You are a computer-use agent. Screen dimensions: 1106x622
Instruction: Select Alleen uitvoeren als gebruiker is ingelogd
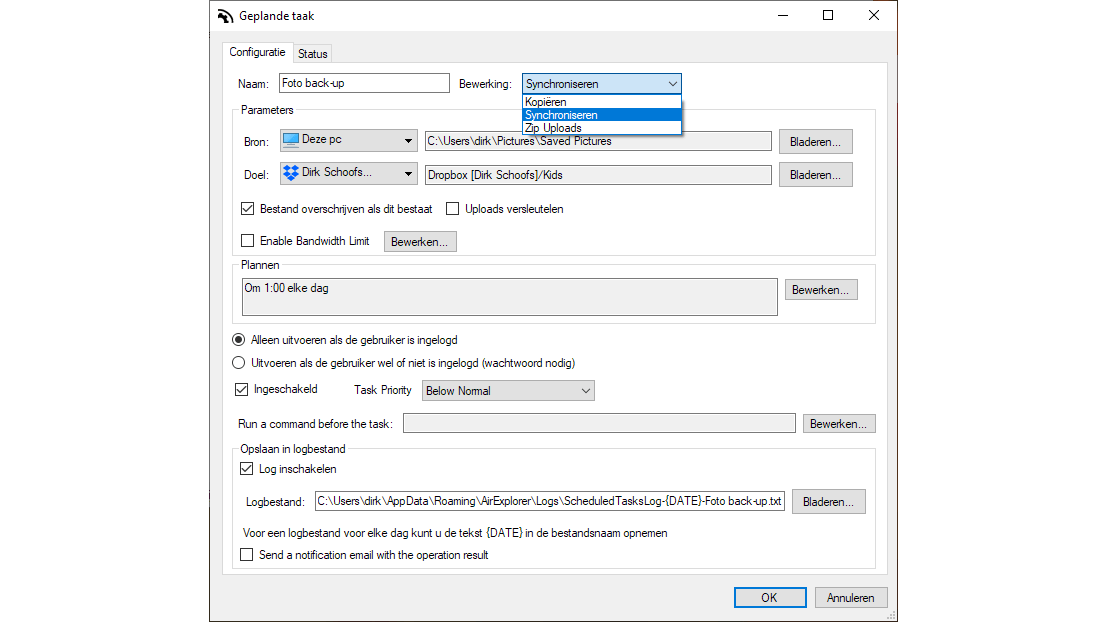(x=239, y=340)
